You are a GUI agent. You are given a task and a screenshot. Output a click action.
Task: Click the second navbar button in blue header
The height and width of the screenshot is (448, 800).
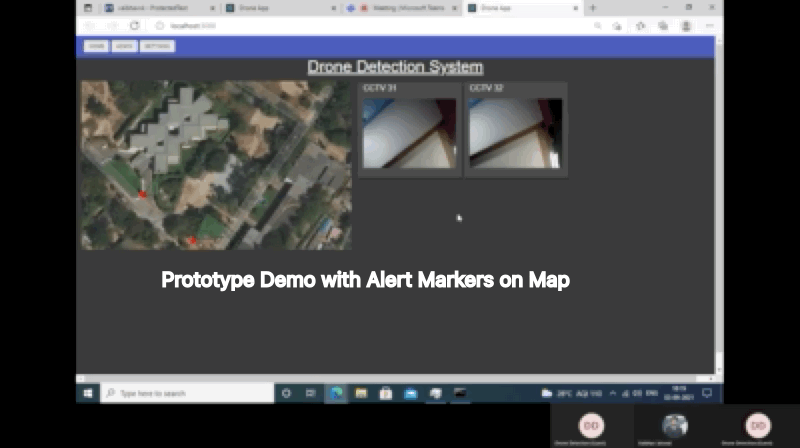click(124, 46)
